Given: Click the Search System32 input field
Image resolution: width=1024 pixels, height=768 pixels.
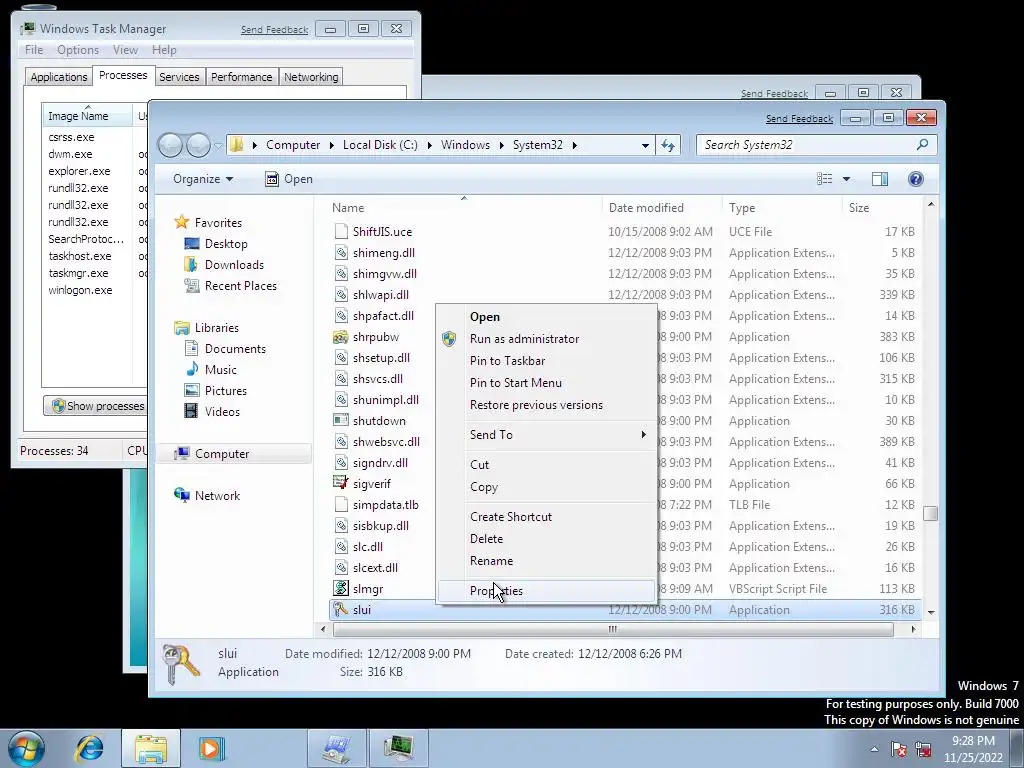Looking at the screenshot, I should pyautogui.click(x=807, y=145).
